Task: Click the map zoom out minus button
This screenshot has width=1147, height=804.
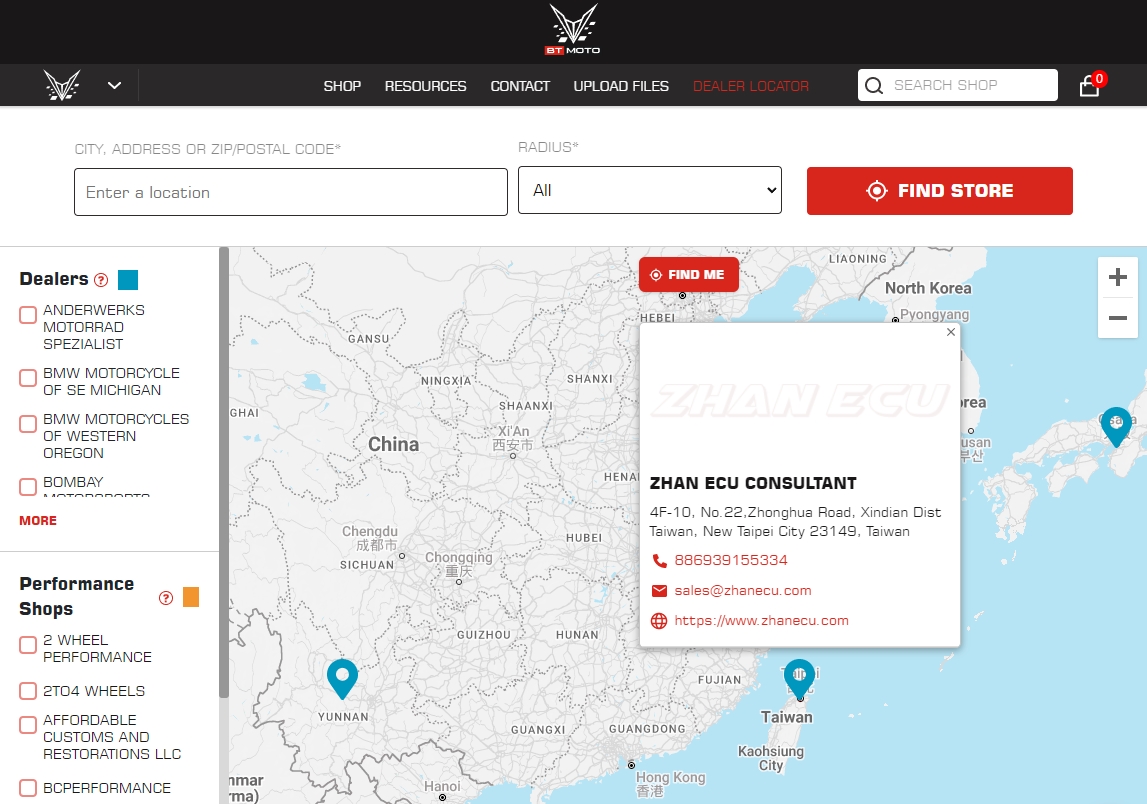Action: click(x=1118, y=318)
